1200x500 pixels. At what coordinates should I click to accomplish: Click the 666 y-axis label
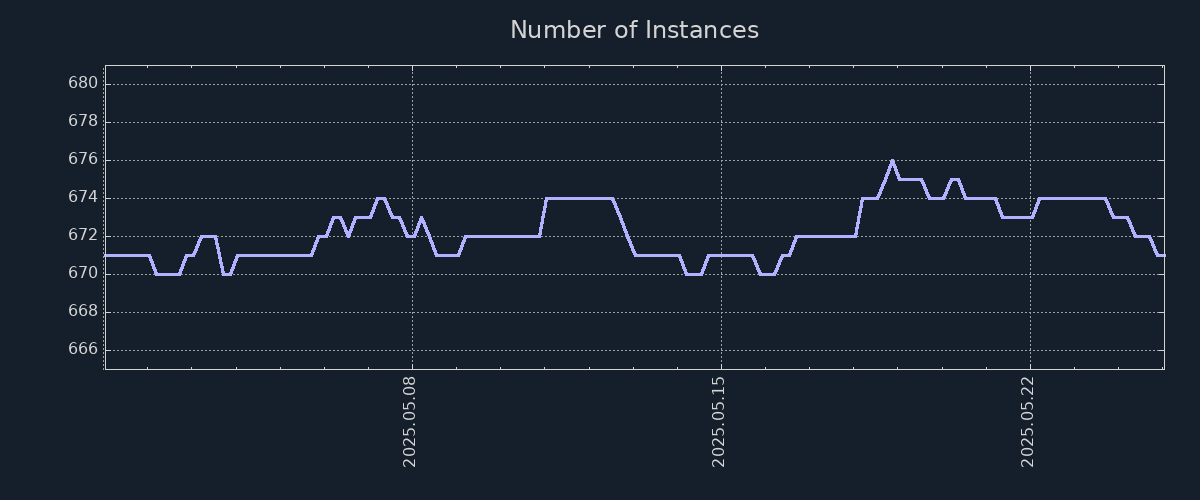83,349
